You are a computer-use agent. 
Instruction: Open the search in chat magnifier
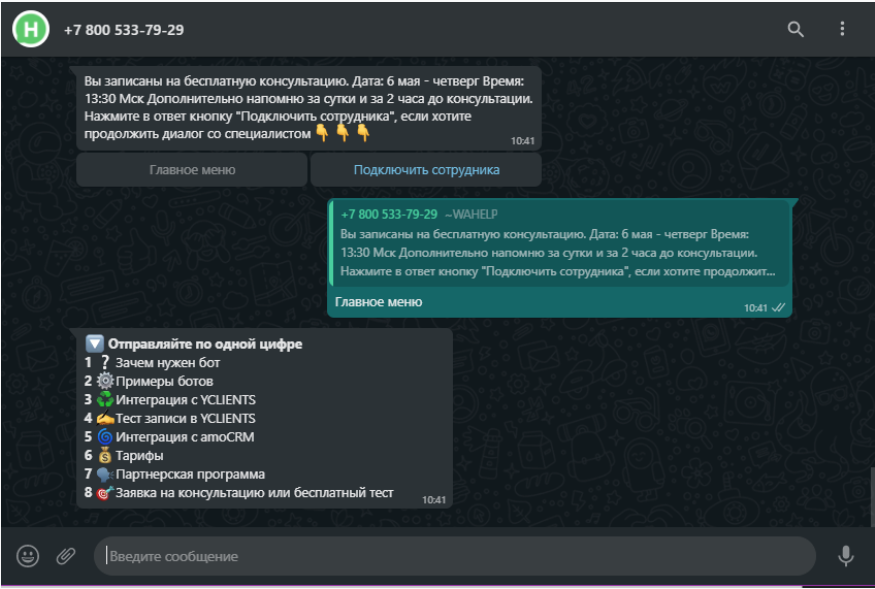(x=795, y=30)
